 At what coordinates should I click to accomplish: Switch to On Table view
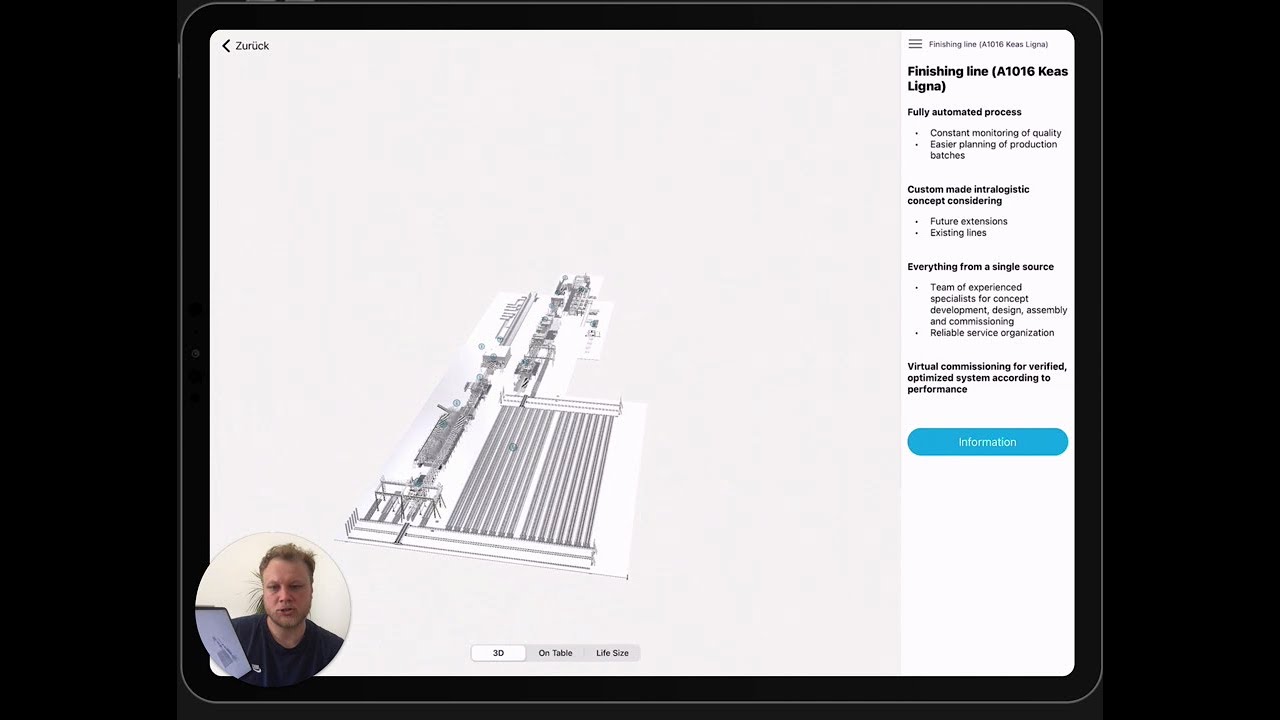(x=555, y=653)
